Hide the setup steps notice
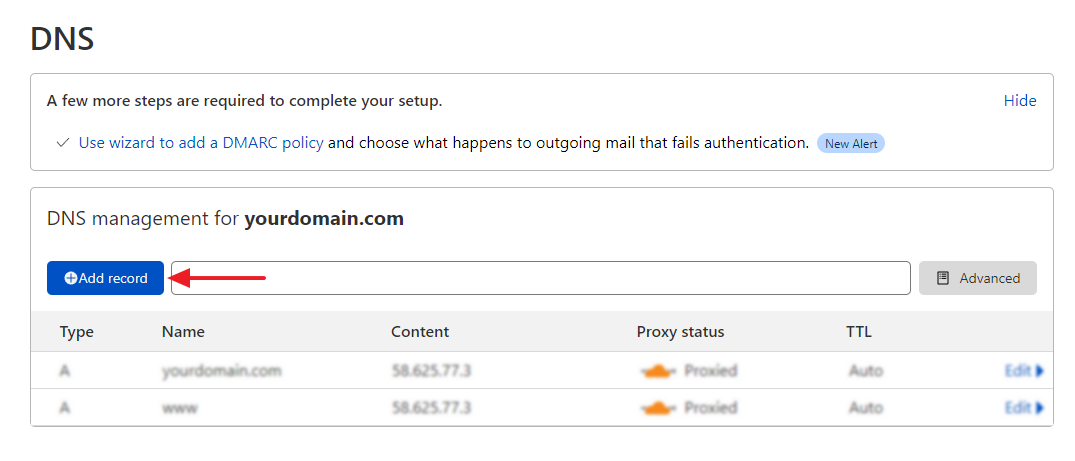The width and height of the screenshot is (1075, 461). coord(1019,101)
